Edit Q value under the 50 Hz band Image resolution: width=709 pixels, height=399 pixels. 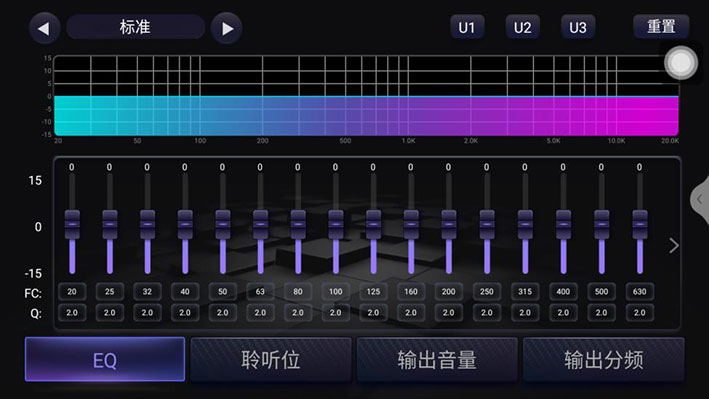[x=222, y=313]
